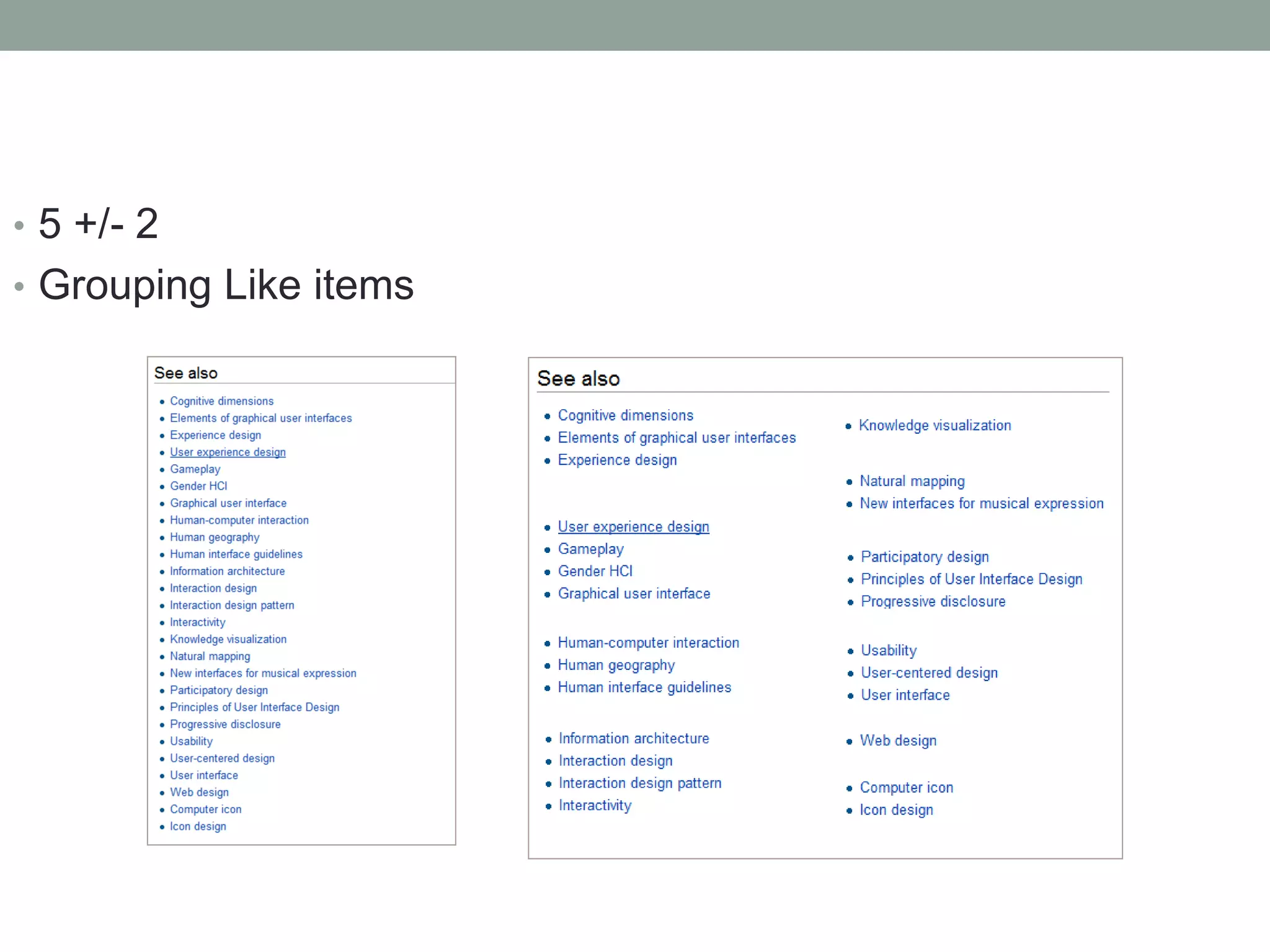The height and width of the screenshot is (952, 1270).
Task: Click New interfaces for musical expression, right panel
Action: pos(981,504)
